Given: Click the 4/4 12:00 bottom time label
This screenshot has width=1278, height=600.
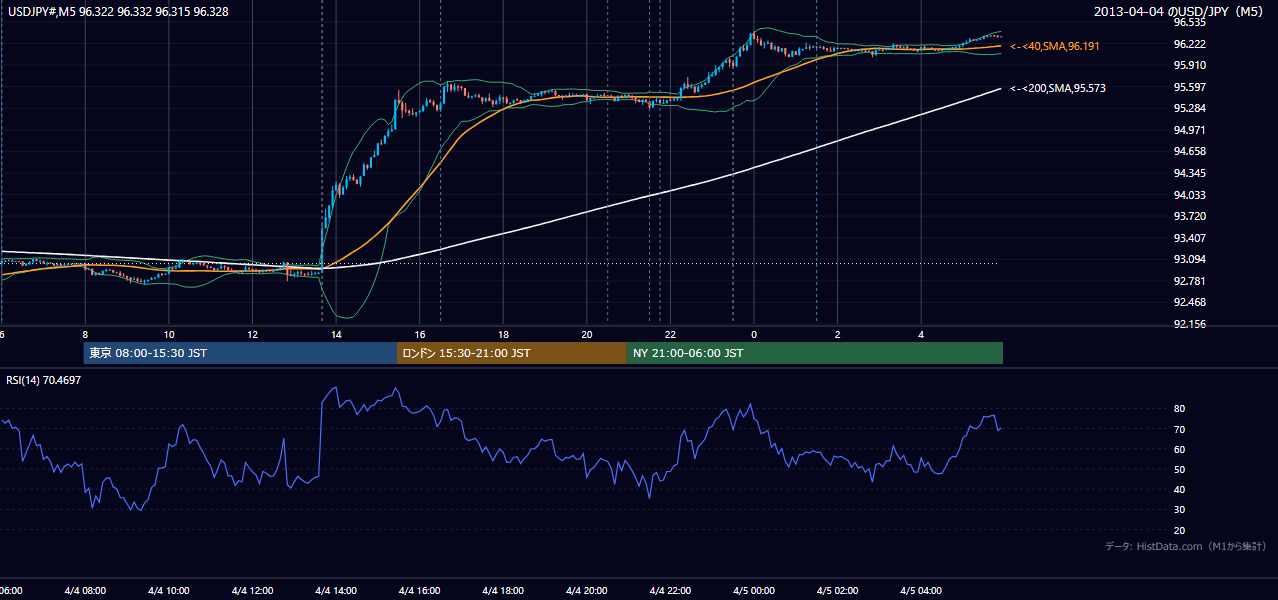Looking at the screenshot, I should tap(252, 590).
